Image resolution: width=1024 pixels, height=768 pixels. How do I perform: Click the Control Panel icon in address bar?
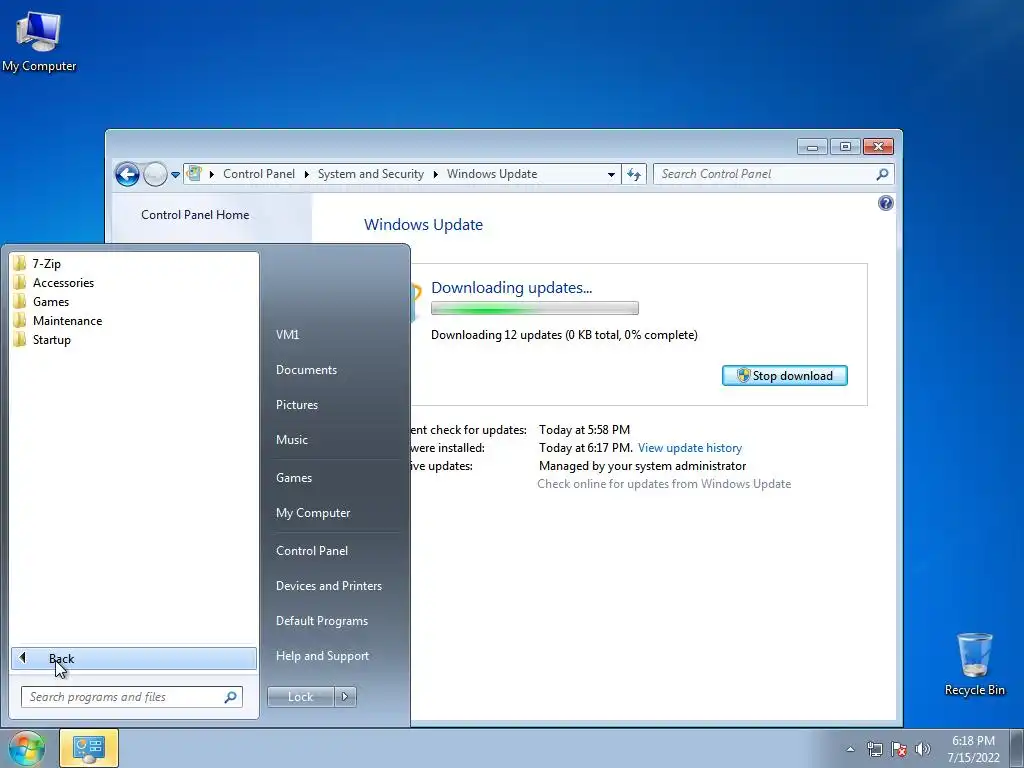(x=194, y=174)
